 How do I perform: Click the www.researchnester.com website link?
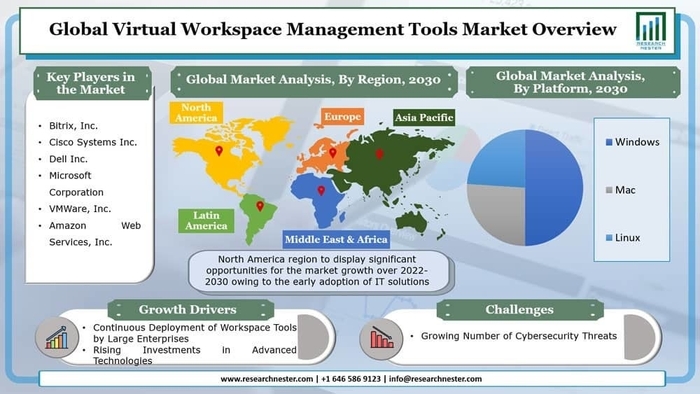click(x=267, y=379)
